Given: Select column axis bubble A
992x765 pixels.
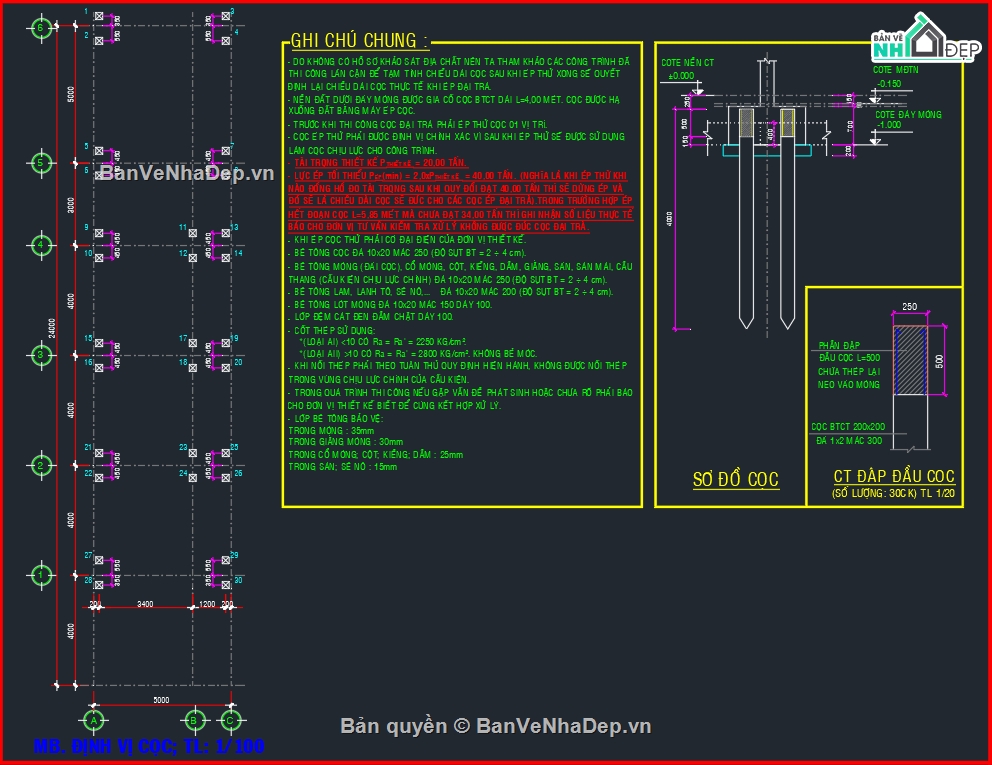Looking at the screenshot, I should (x=93, y=719).
